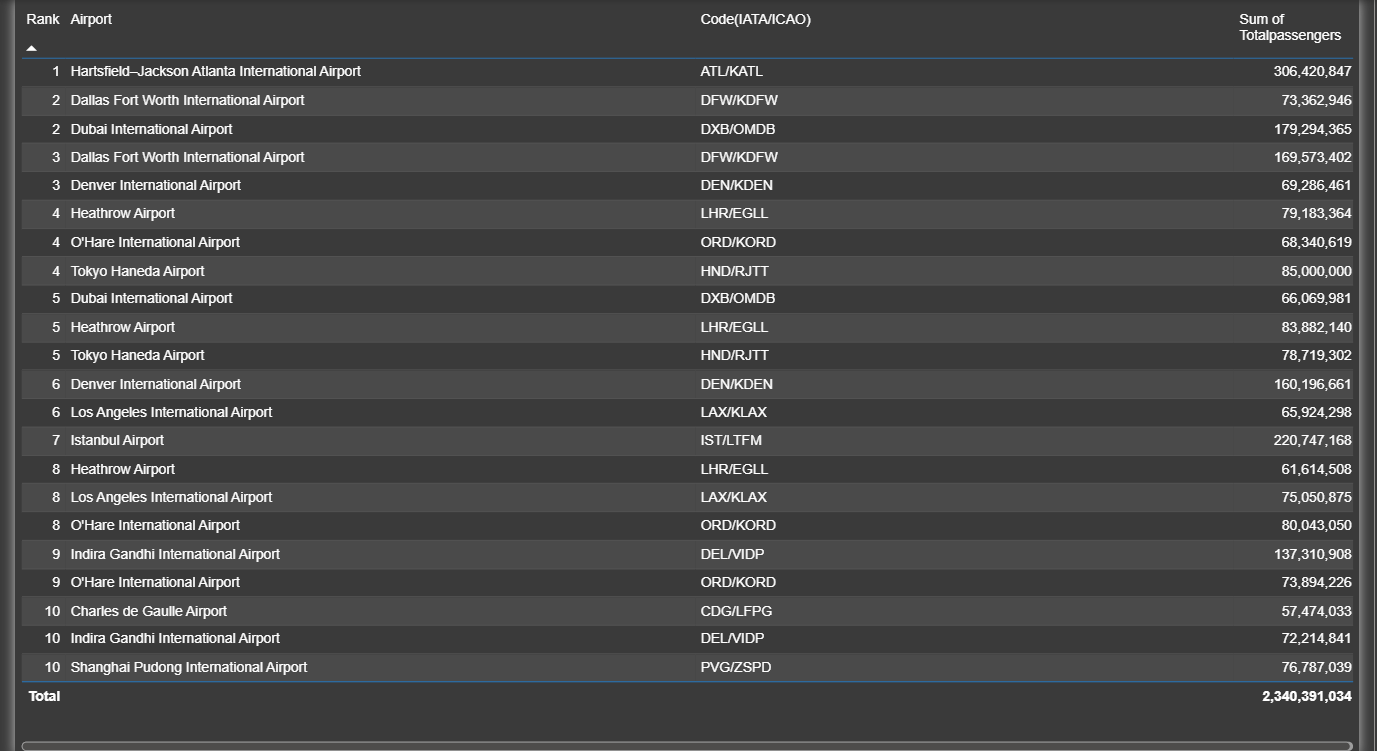Select the rank 1 cell

[56, 72]
